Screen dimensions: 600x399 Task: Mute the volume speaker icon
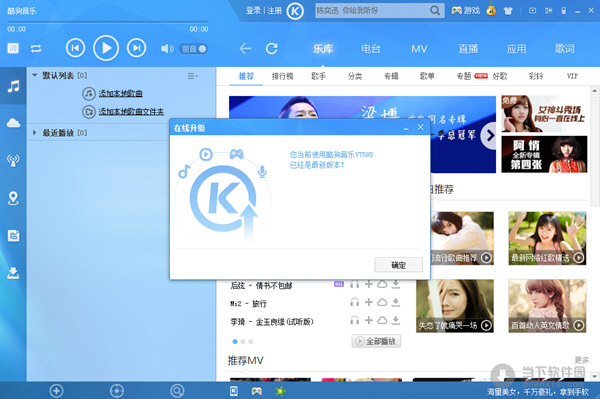[x=167, y=49]
